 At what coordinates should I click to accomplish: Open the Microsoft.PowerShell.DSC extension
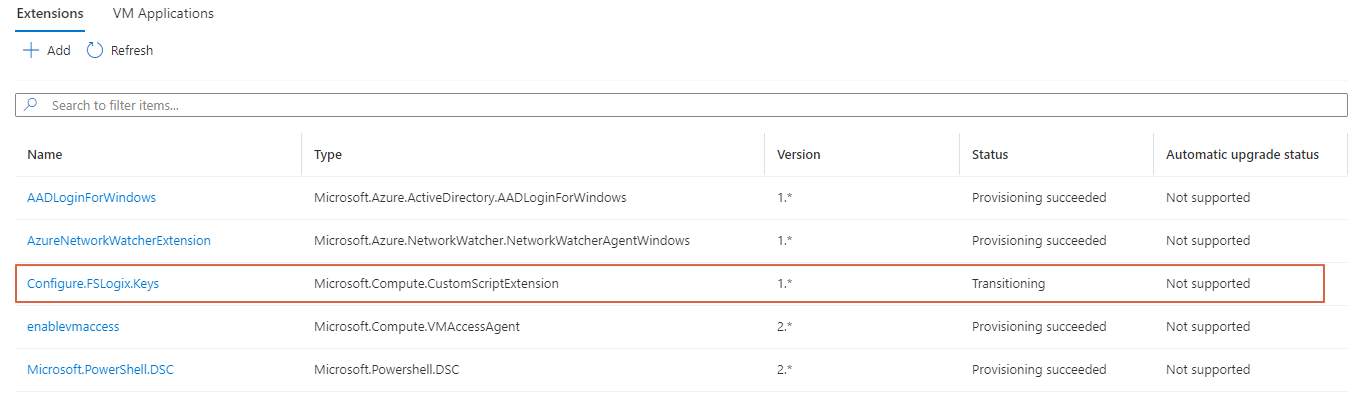100,370
